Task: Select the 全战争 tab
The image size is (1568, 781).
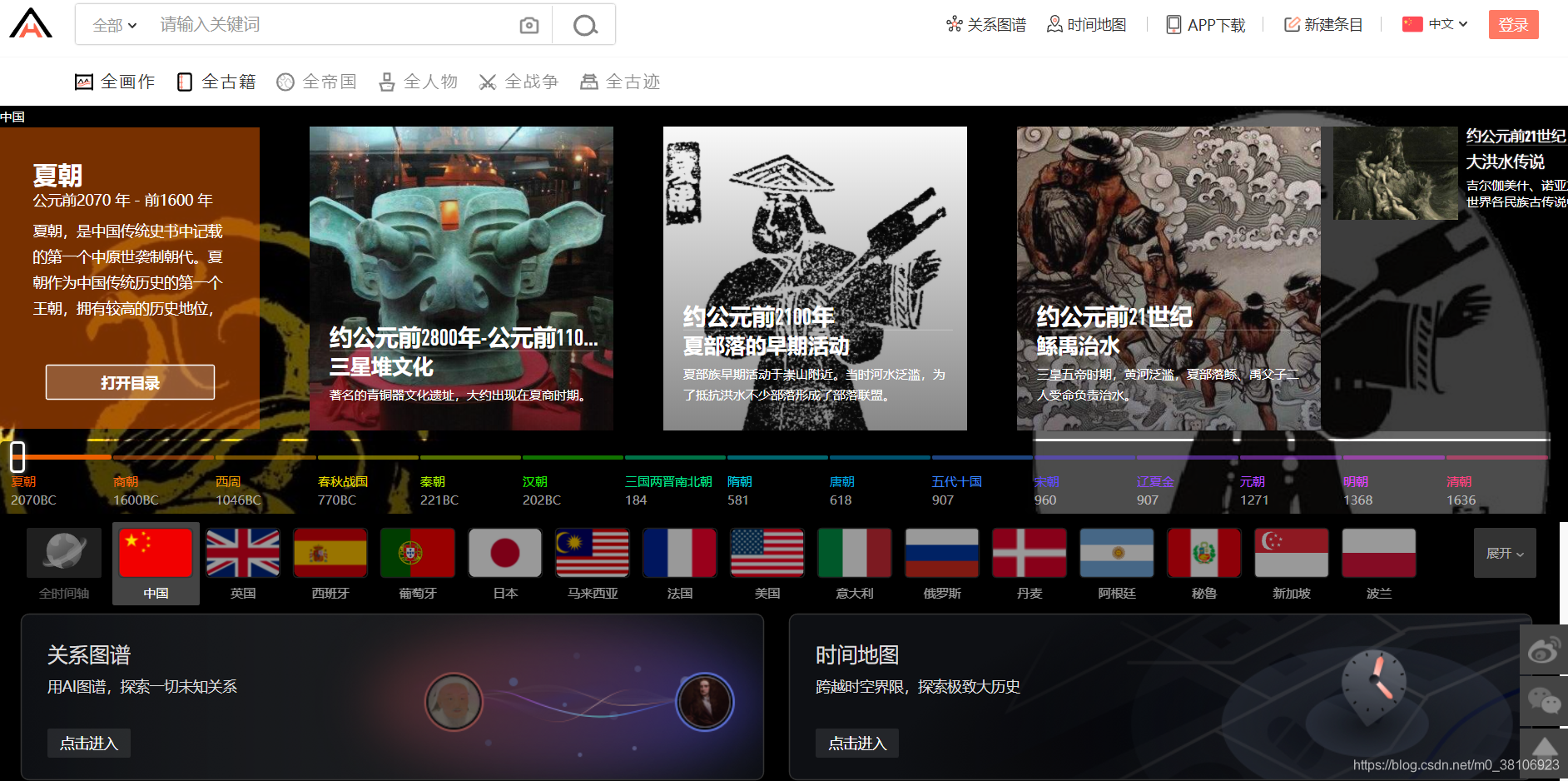Action: tap(519, 82)
